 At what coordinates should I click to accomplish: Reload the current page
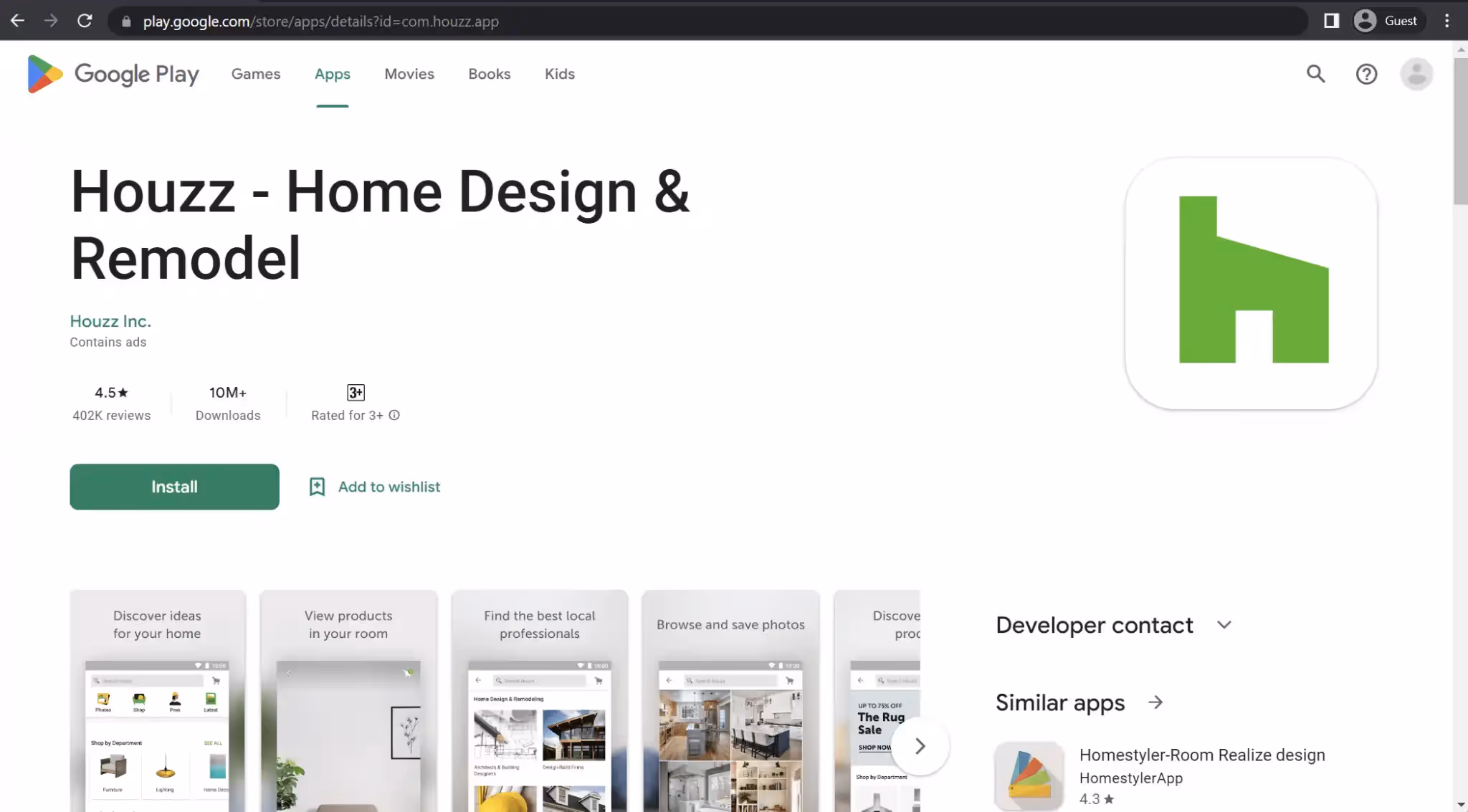(84, 20)
